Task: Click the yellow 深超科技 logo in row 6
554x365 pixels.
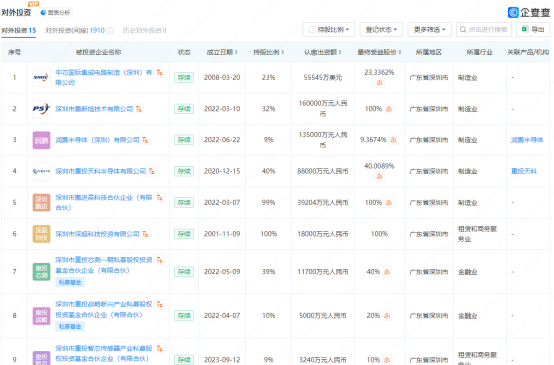Action: (41, 234)
